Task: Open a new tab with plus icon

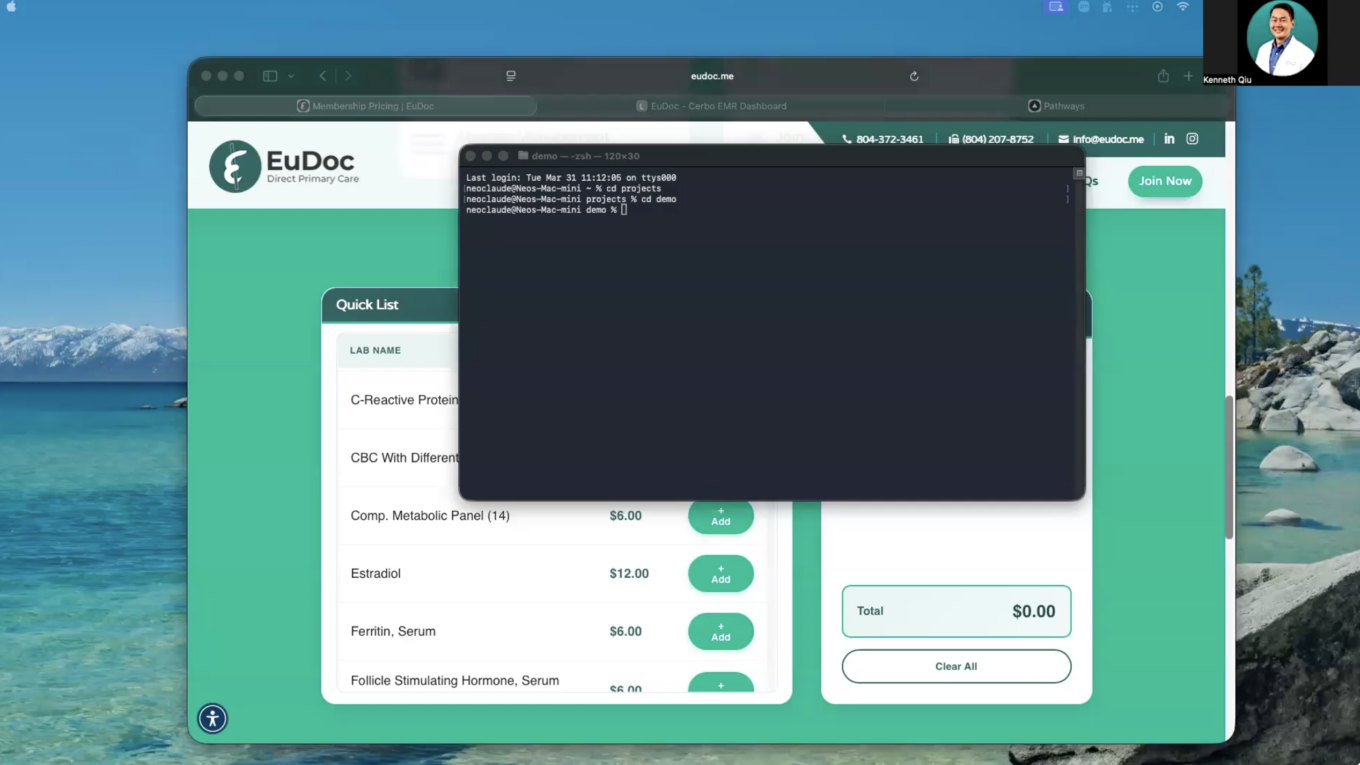Action: click(x=1189, y=76)
